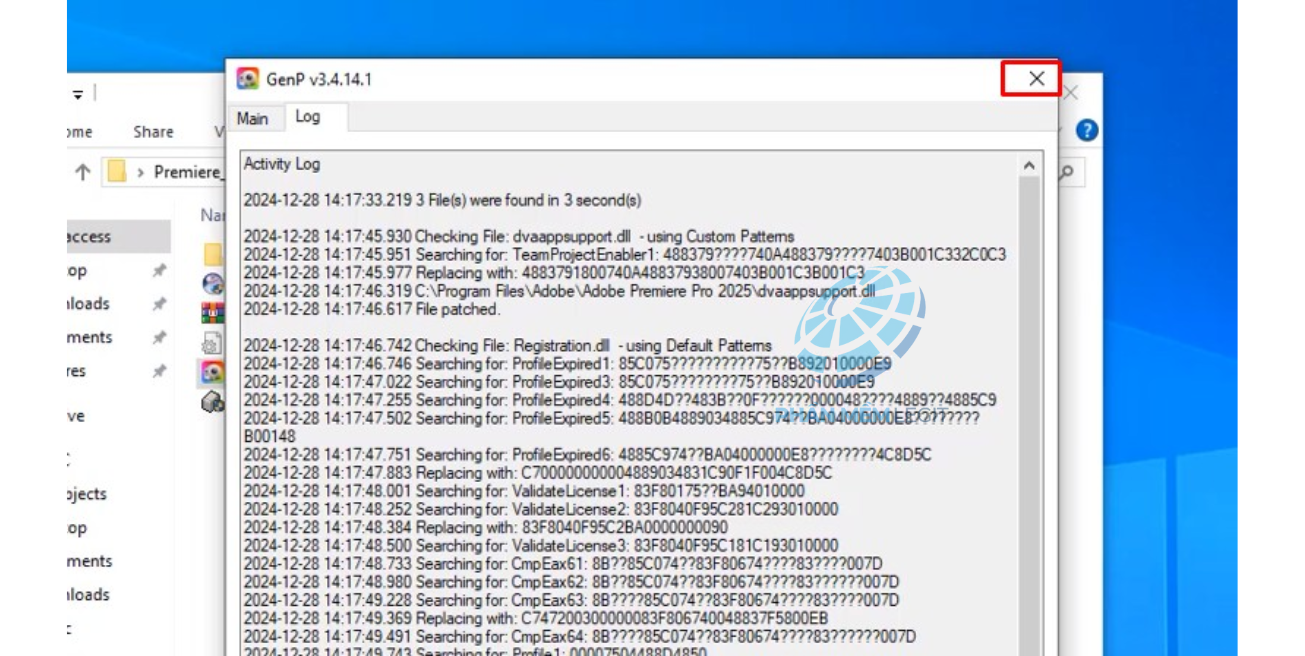1305x656 pixels.
Task: Click the 14:17:47.883 "Replacing with" log line
Action: pos(538,473)
